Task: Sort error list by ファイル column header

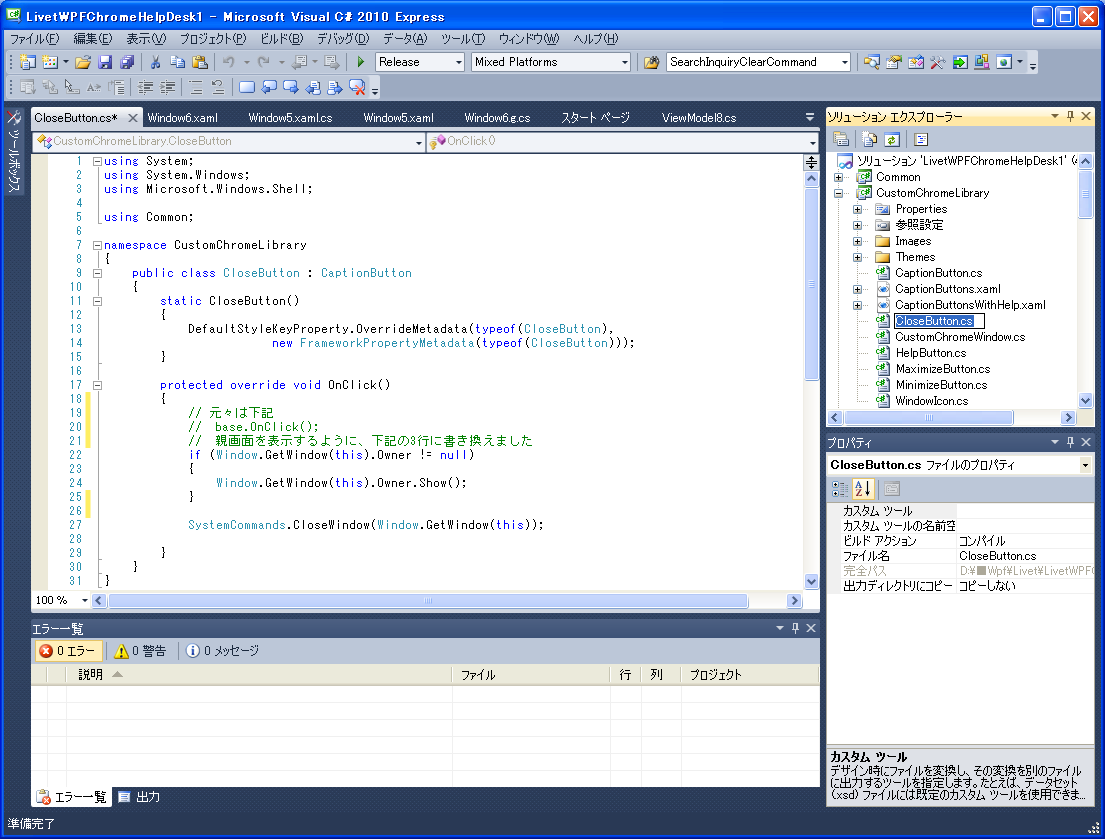Action: [531, 674]
